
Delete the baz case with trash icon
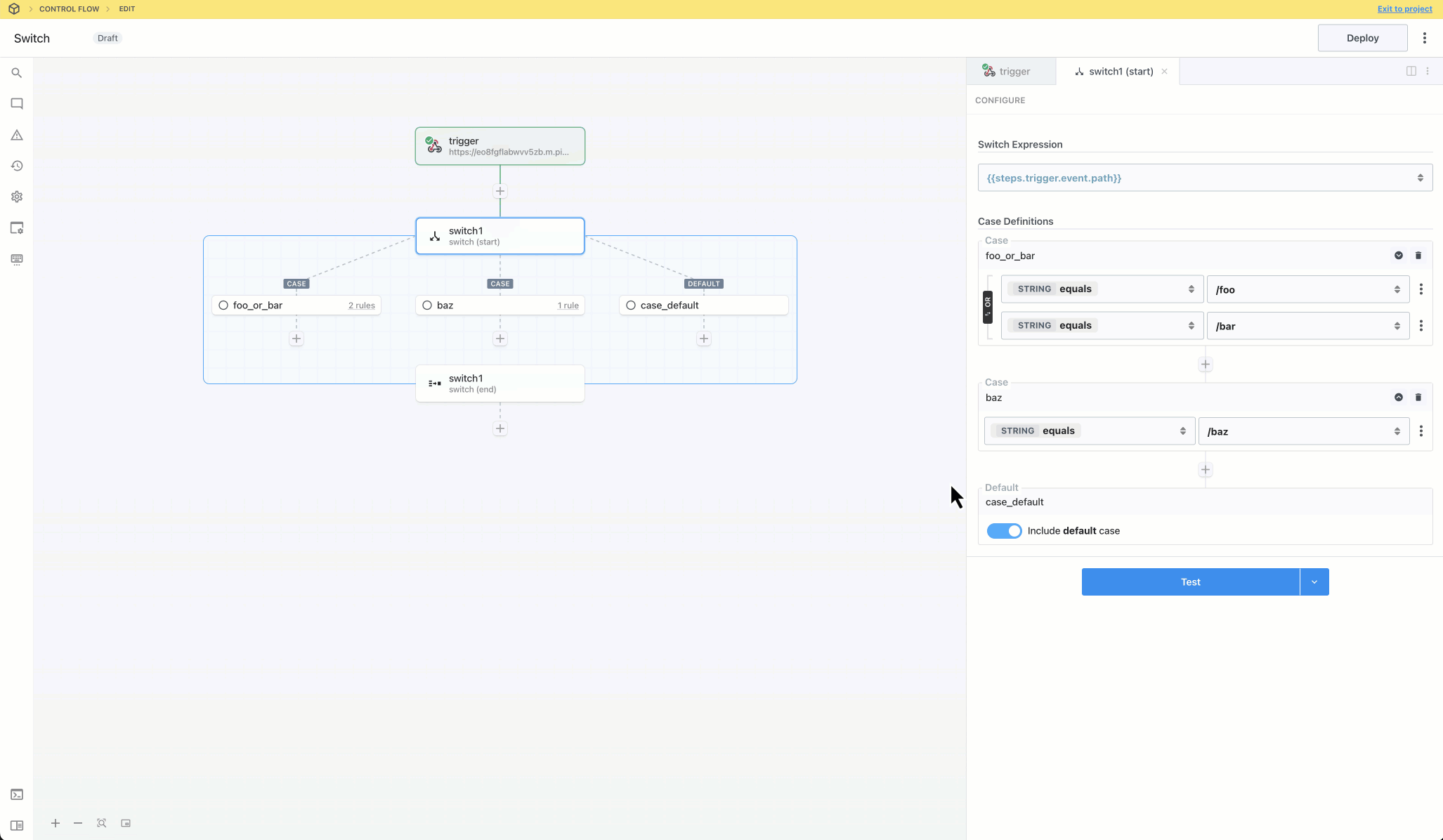coord(1418,398)
